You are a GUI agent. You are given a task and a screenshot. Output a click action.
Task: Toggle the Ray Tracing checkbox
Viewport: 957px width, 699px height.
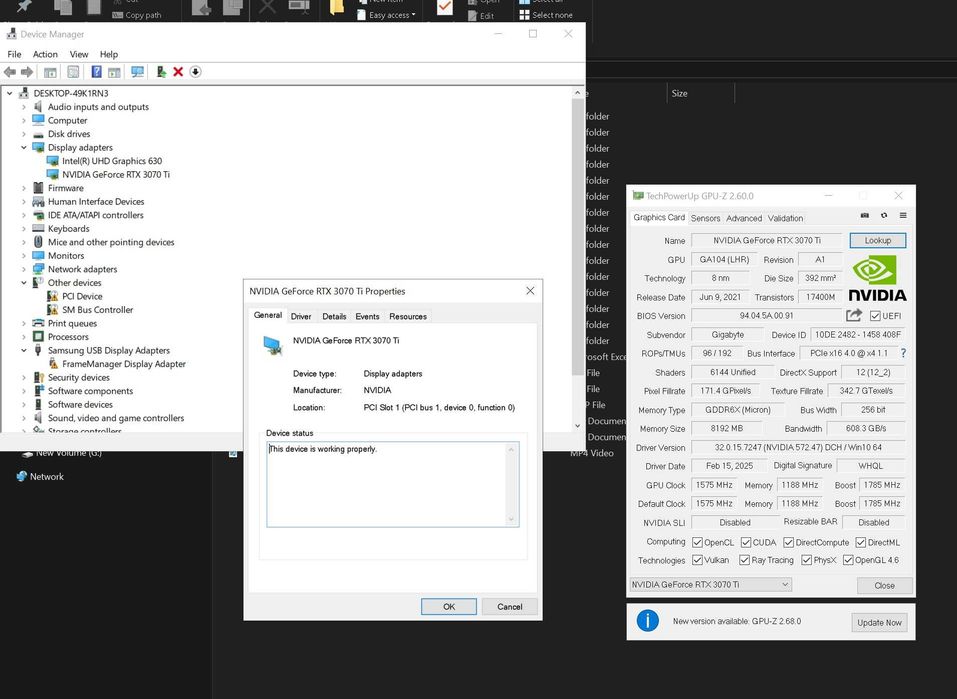pyautogui.click(x=743, y=560)
